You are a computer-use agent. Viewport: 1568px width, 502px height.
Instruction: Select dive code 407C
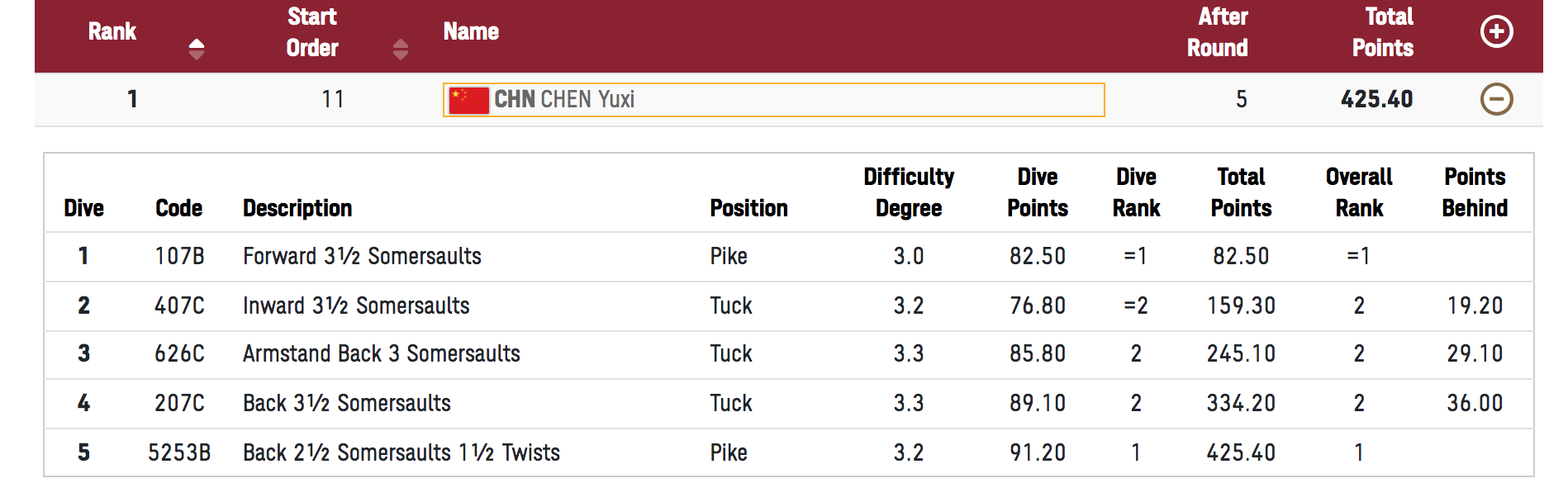pos(179,306)
